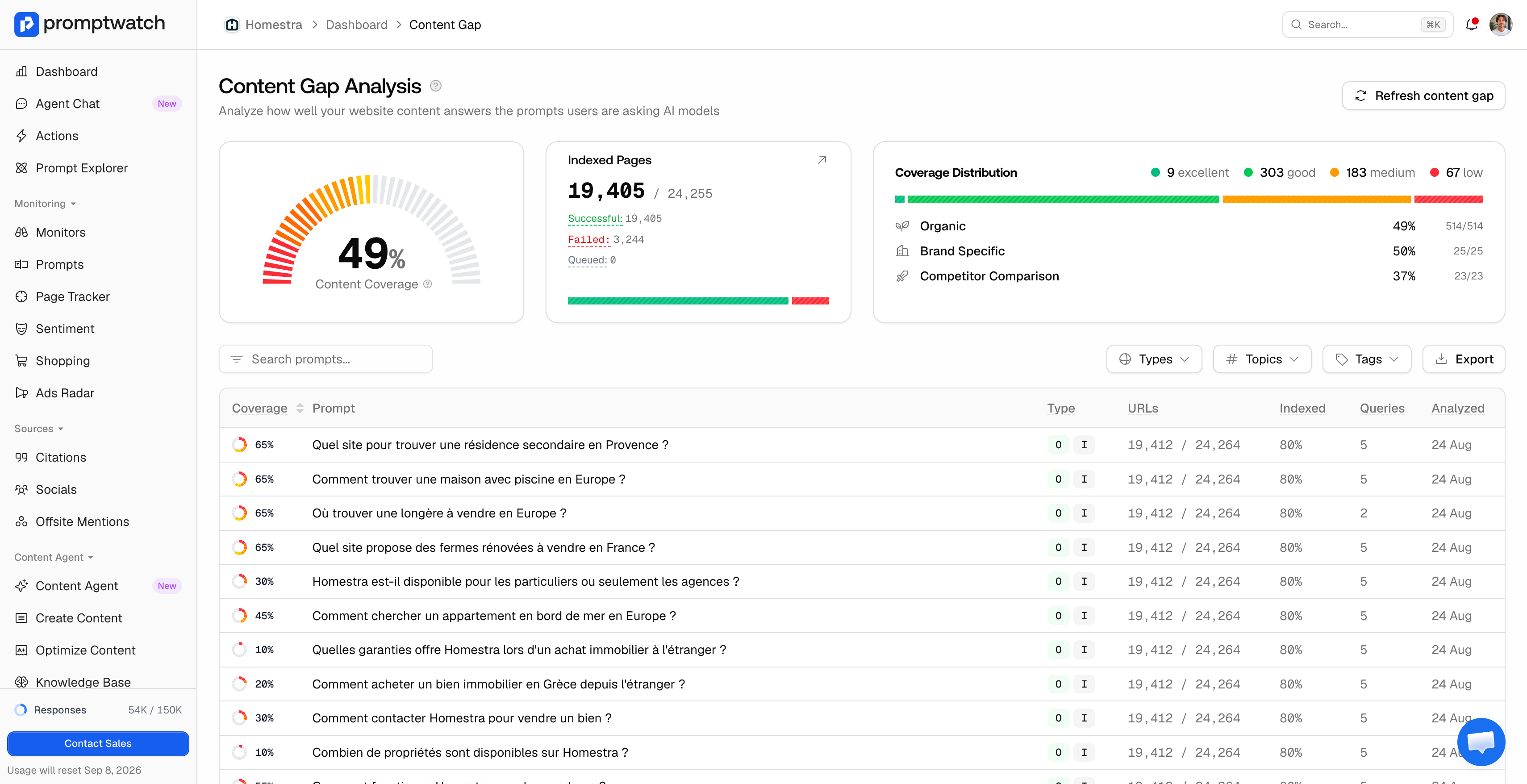Image resolution: width=1527 pixels, height=784 pixels.
Task: Click the red low segment of the coverage bar
Action: click(x=1448, y=199)
